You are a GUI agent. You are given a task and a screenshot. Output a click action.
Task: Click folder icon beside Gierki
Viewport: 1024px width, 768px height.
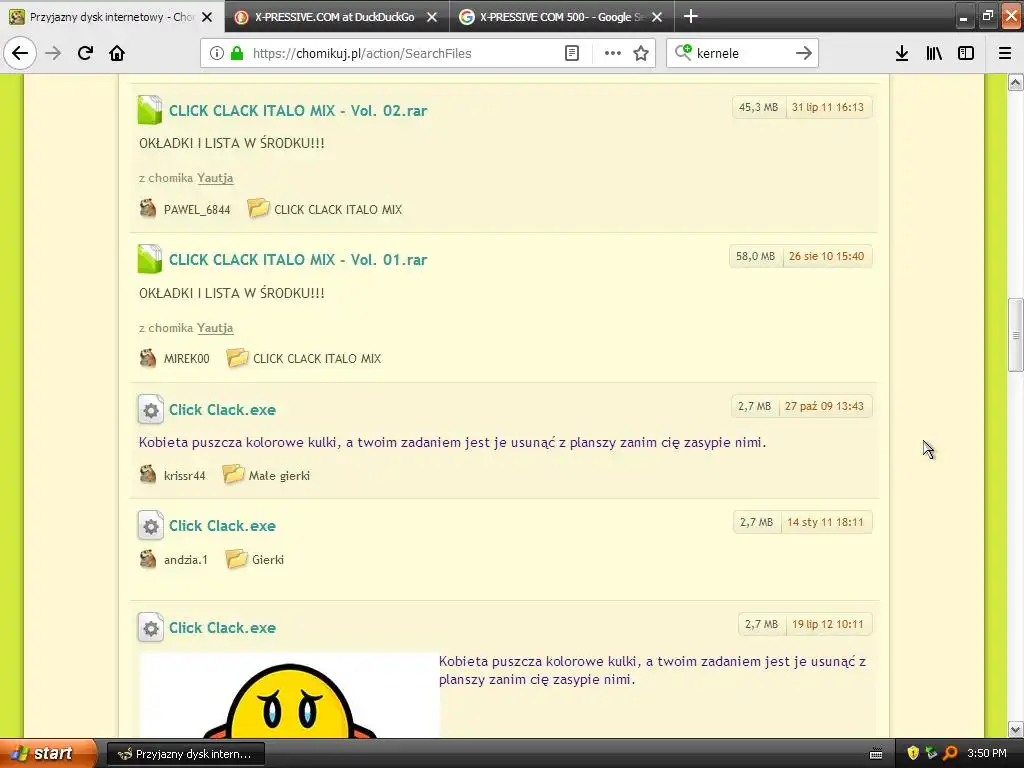(x=236, y=558)
